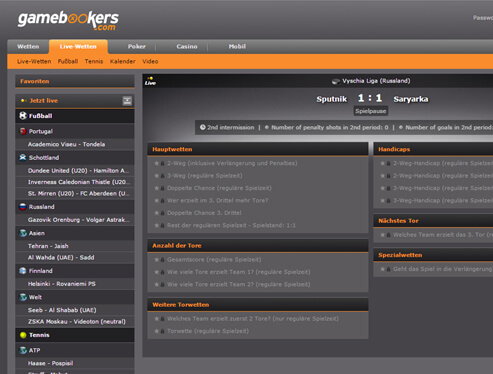The width and height of the screenshot is (493, 374).
Task: Click the Portugal flag icon in the sidebar
Action: point(23,131)
